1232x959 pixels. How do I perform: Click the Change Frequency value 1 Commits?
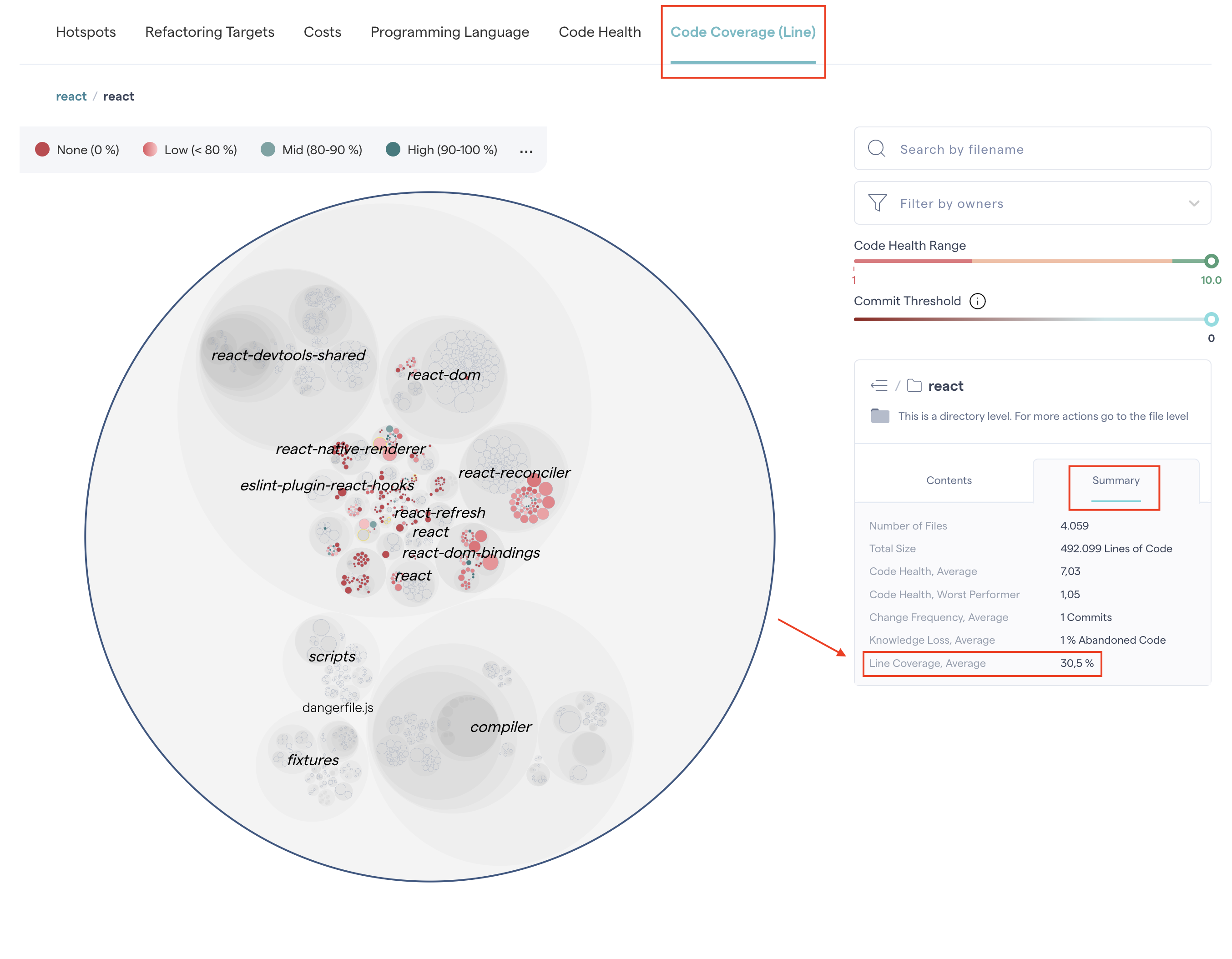coord(1086,618)
